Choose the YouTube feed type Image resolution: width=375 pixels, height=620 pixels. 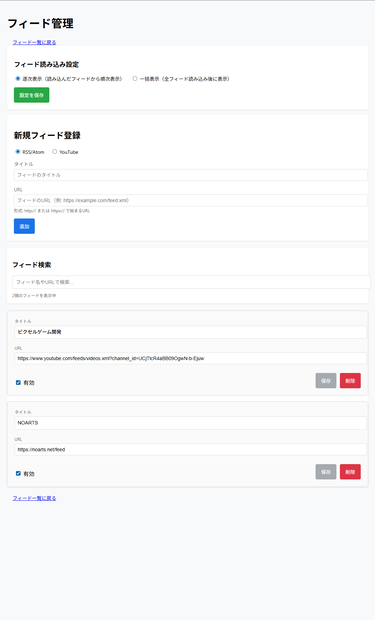[x=55, y=151]
